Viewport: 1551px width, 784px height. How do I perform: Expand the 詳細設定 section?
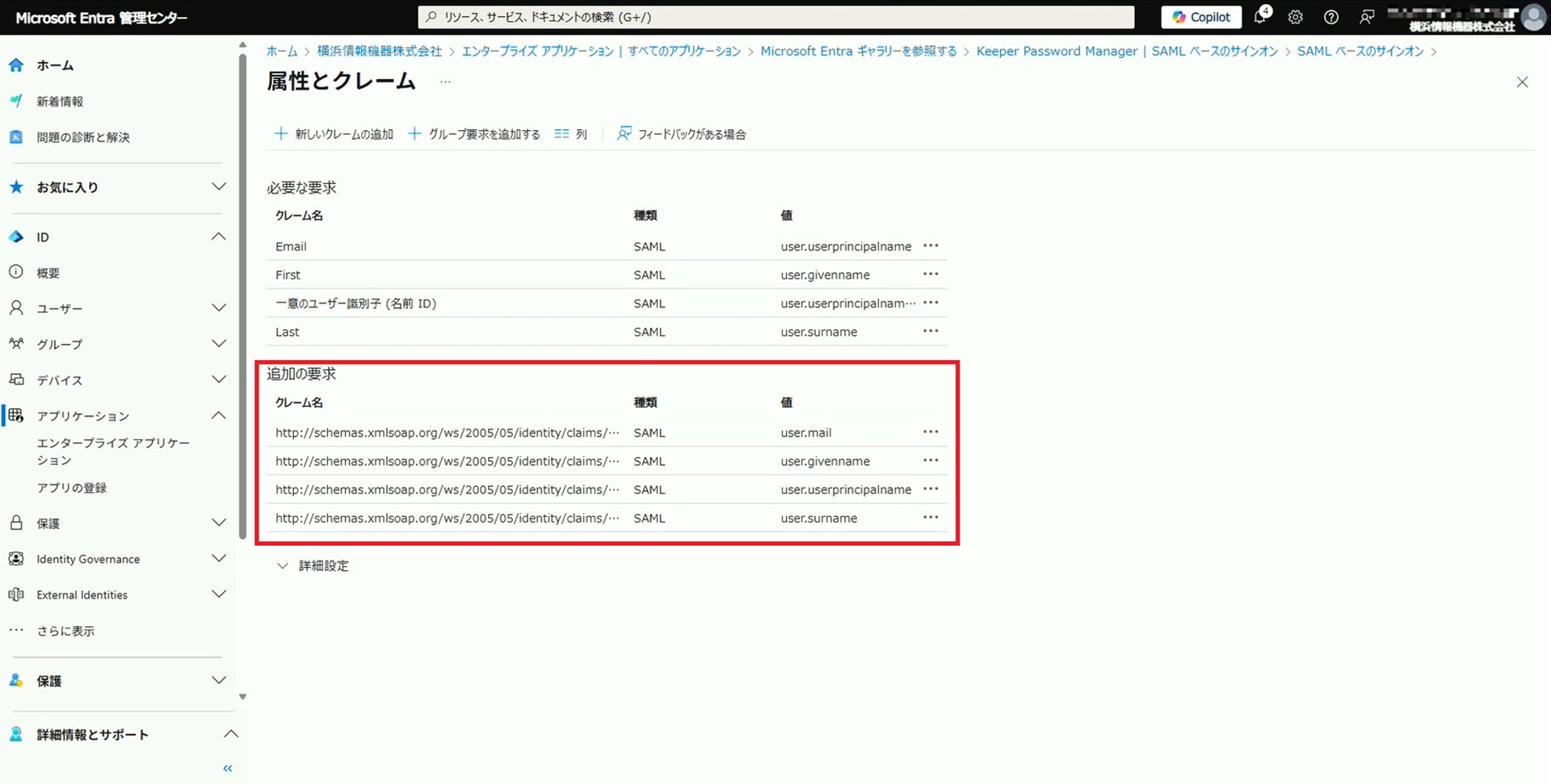click(313, 566)
